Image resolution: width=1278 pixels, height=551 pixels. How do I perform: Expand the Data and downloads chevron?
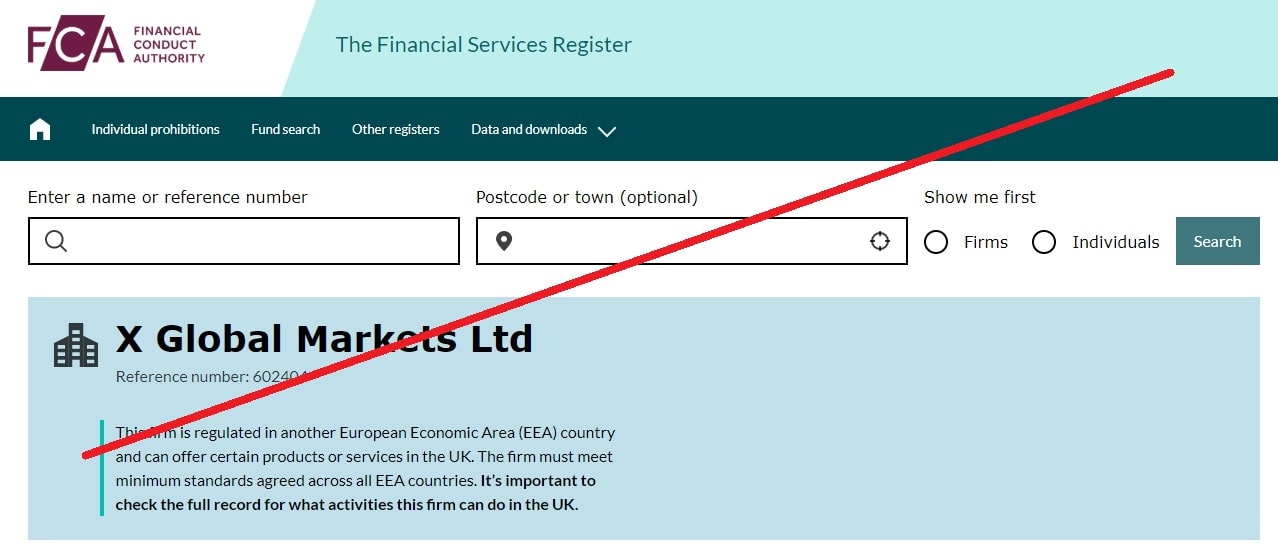pos(607,131)
